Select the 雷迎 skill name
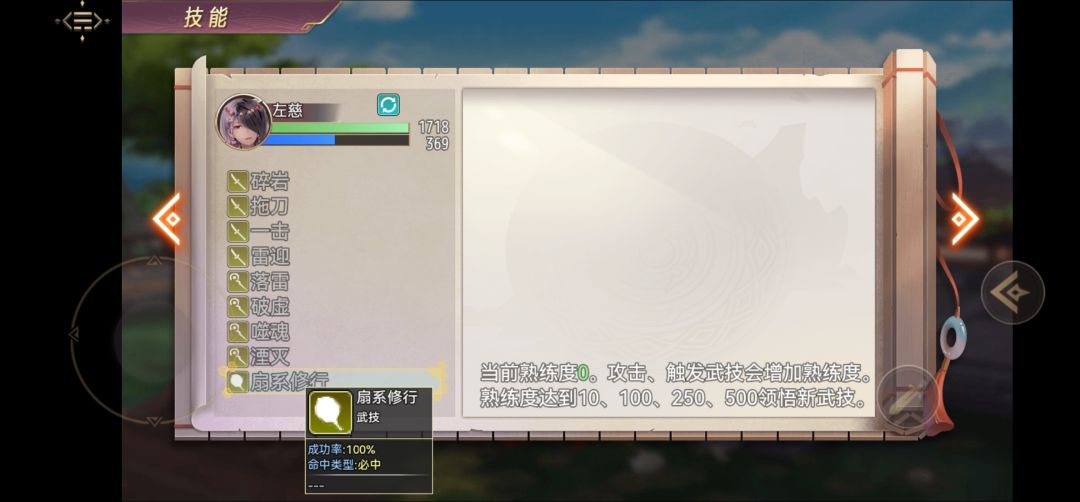The image size is (1080, 502). pyautogui.click(x=269, y=257)
